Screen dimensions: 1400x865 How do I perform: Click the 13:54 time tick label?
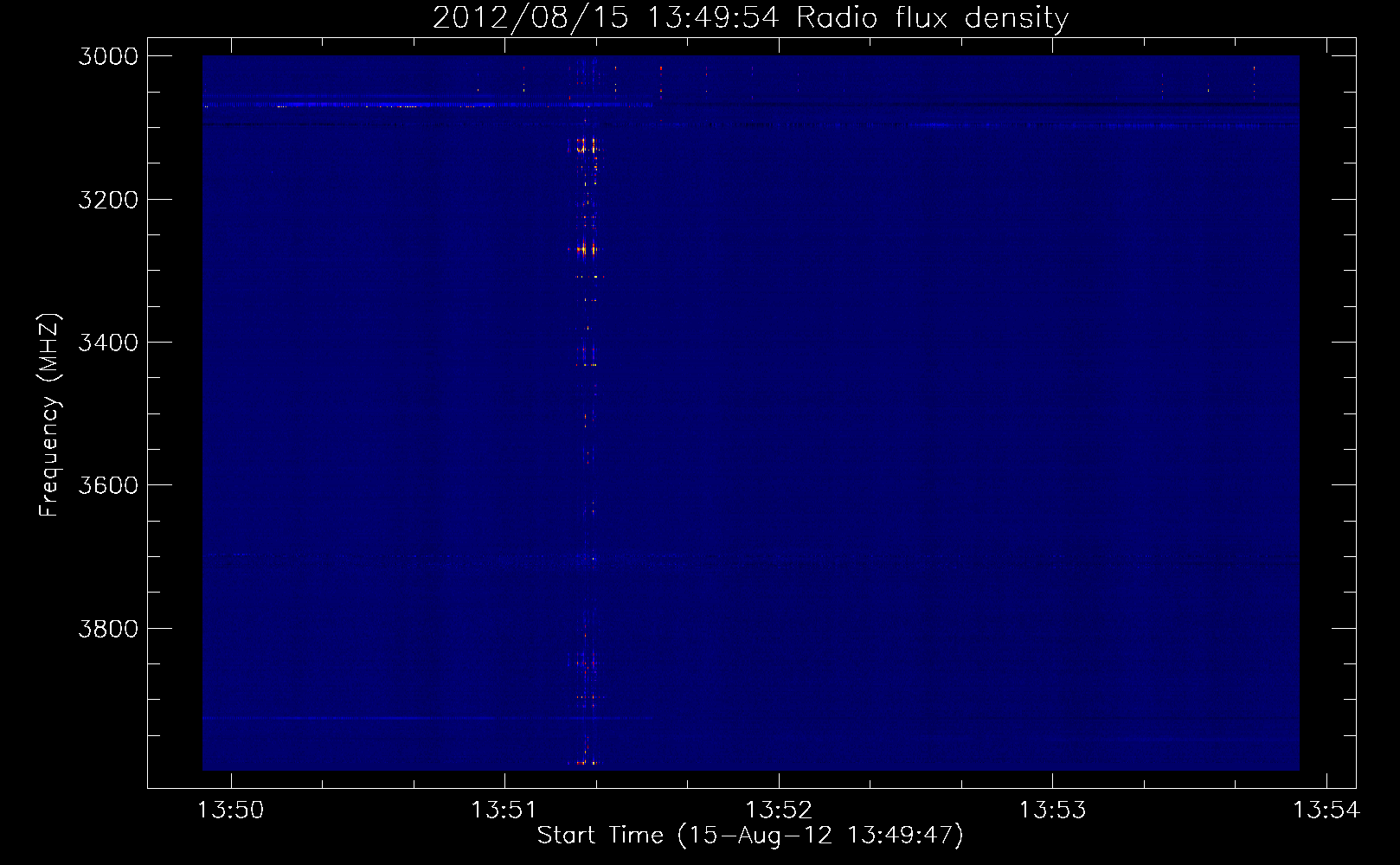point(1326,811)
